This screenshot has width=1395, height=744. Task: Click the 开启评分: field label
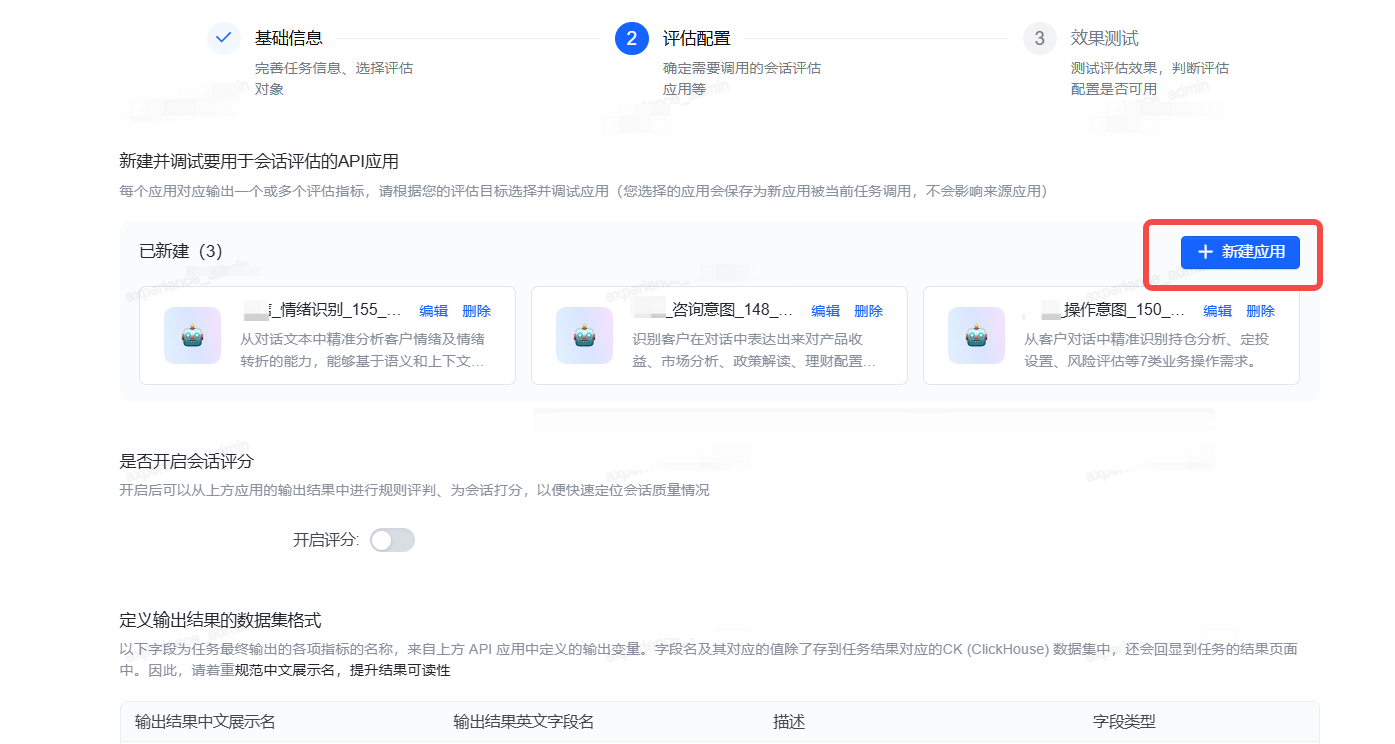click(326, 540)
